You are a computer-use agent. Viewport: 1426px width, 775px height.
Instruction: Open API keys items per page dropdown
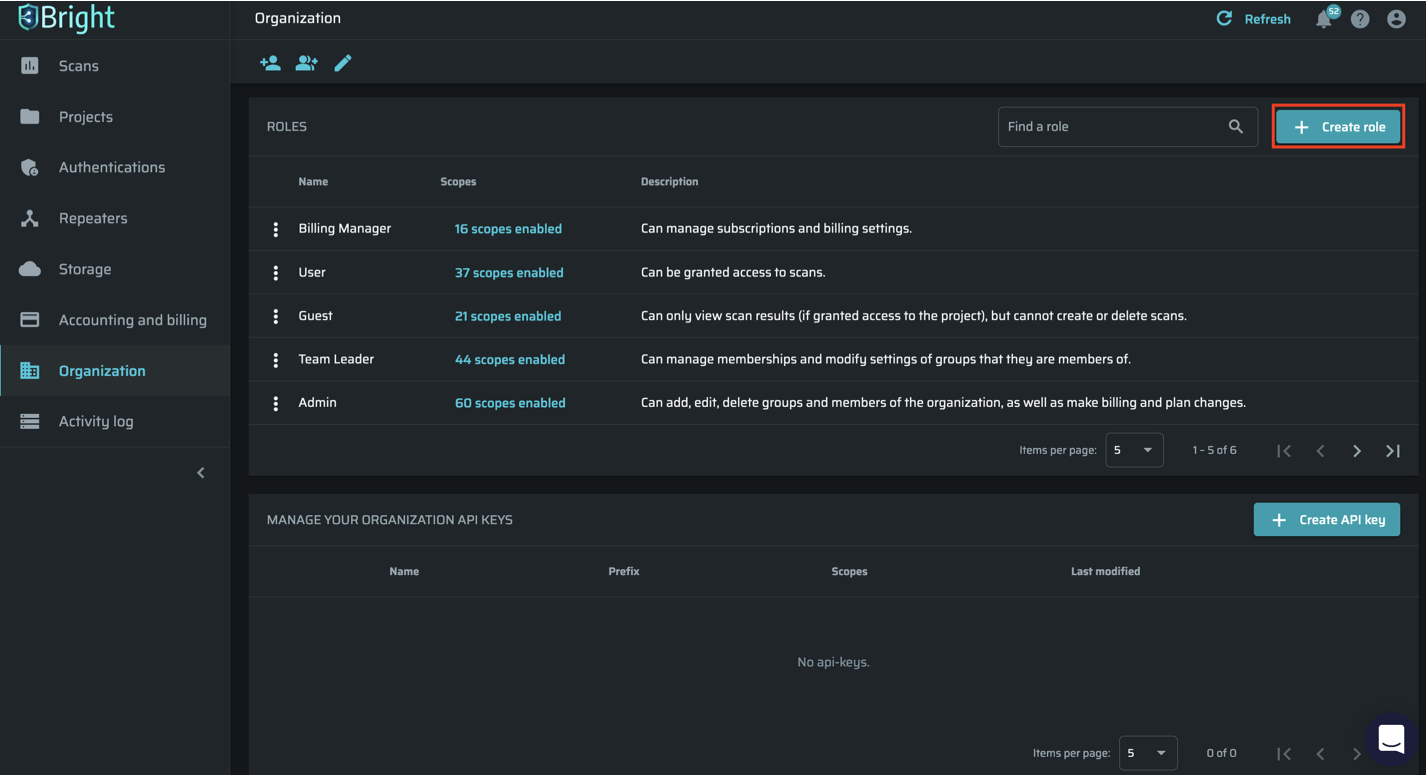[1147, 753]
